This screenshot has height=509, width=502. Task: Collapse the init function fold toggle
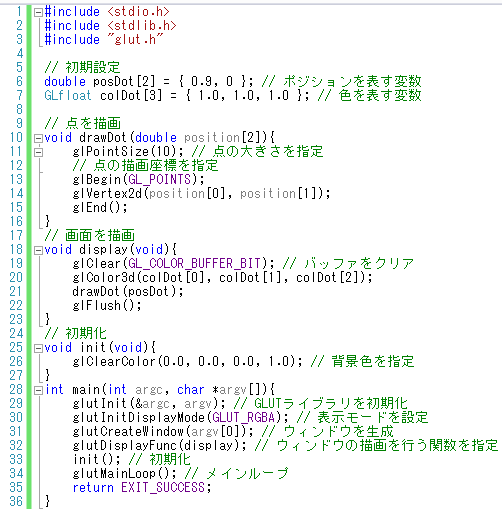[x=39, y=348]
